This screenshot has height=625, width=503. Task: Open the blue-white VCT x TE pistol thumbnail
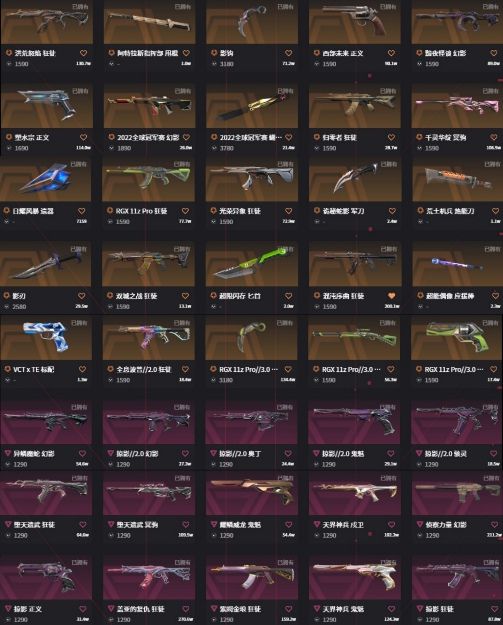click(x=46, y=337)
